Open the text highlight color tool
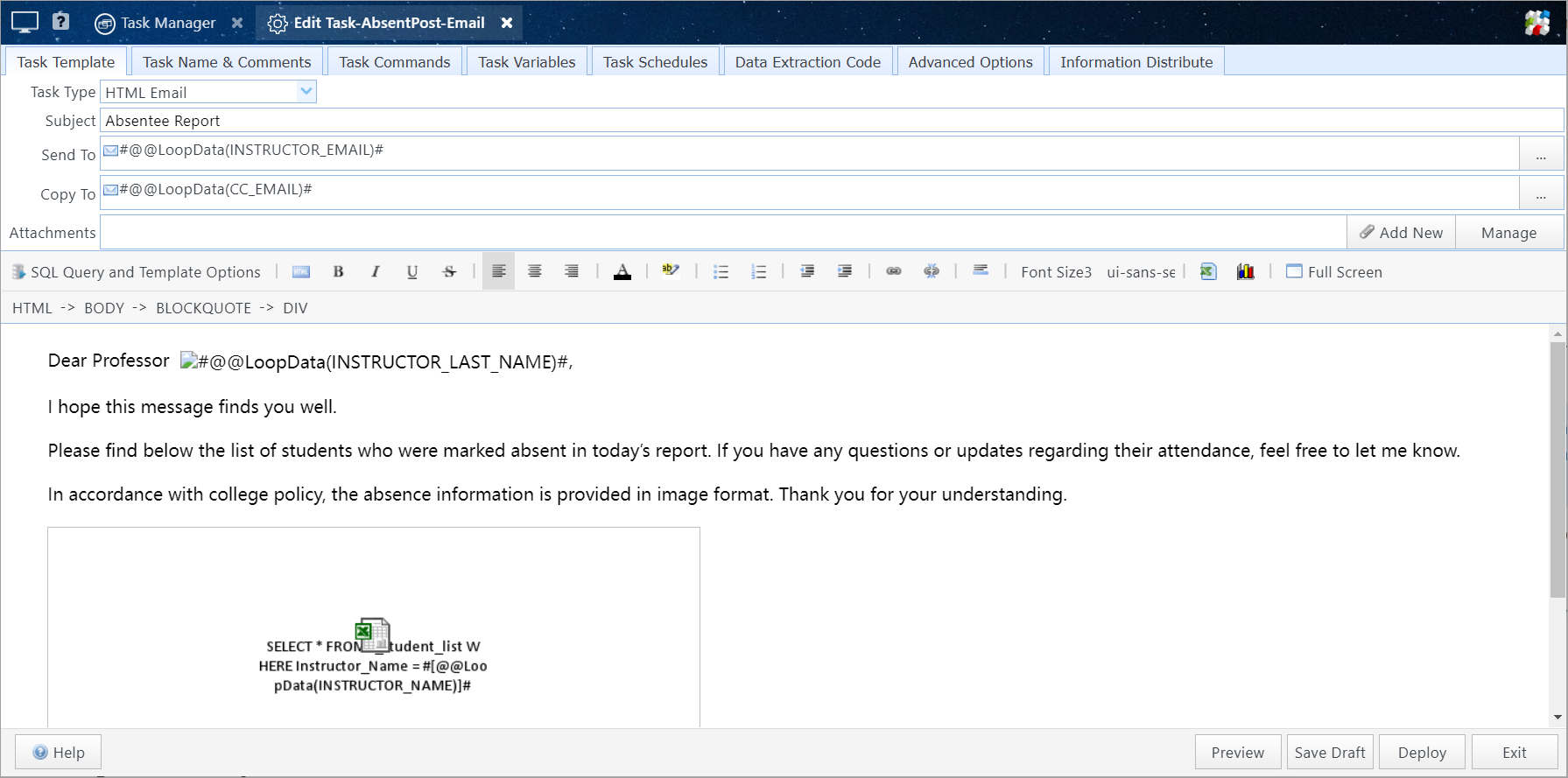1568x778 pixels. pos(671,270)
